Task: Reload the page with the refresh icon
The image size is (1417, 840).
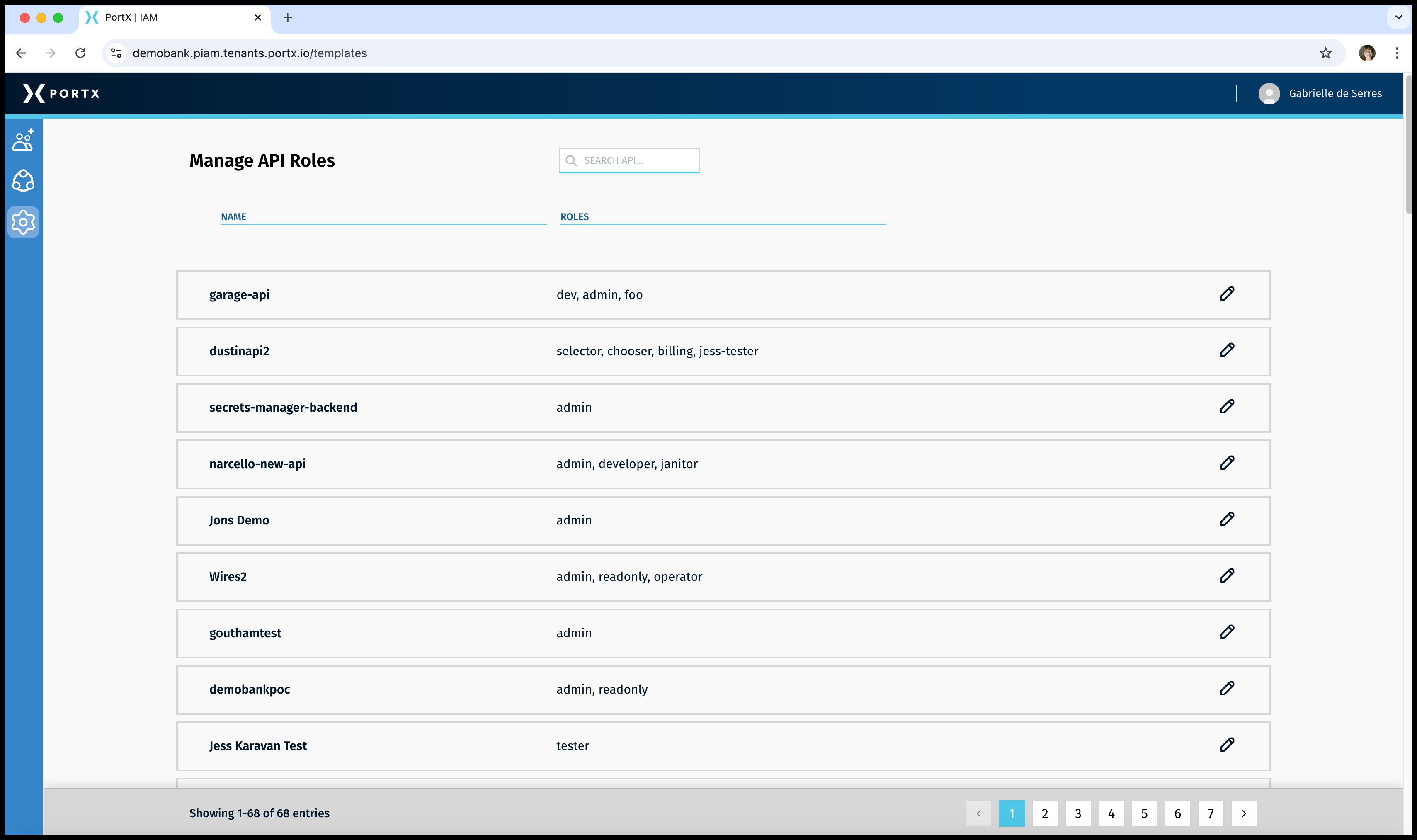Action: [x=80, y=53]
